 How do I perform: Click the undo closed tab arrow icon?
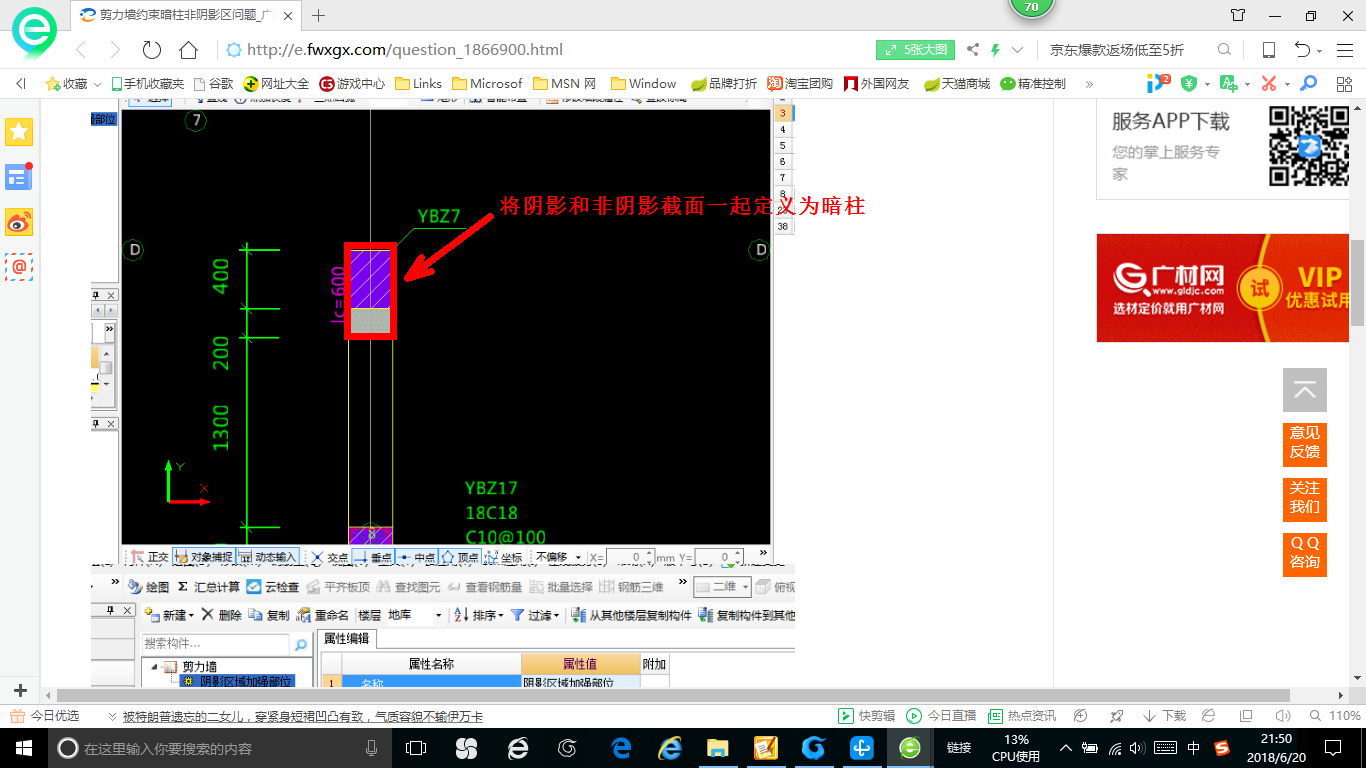1302,50
